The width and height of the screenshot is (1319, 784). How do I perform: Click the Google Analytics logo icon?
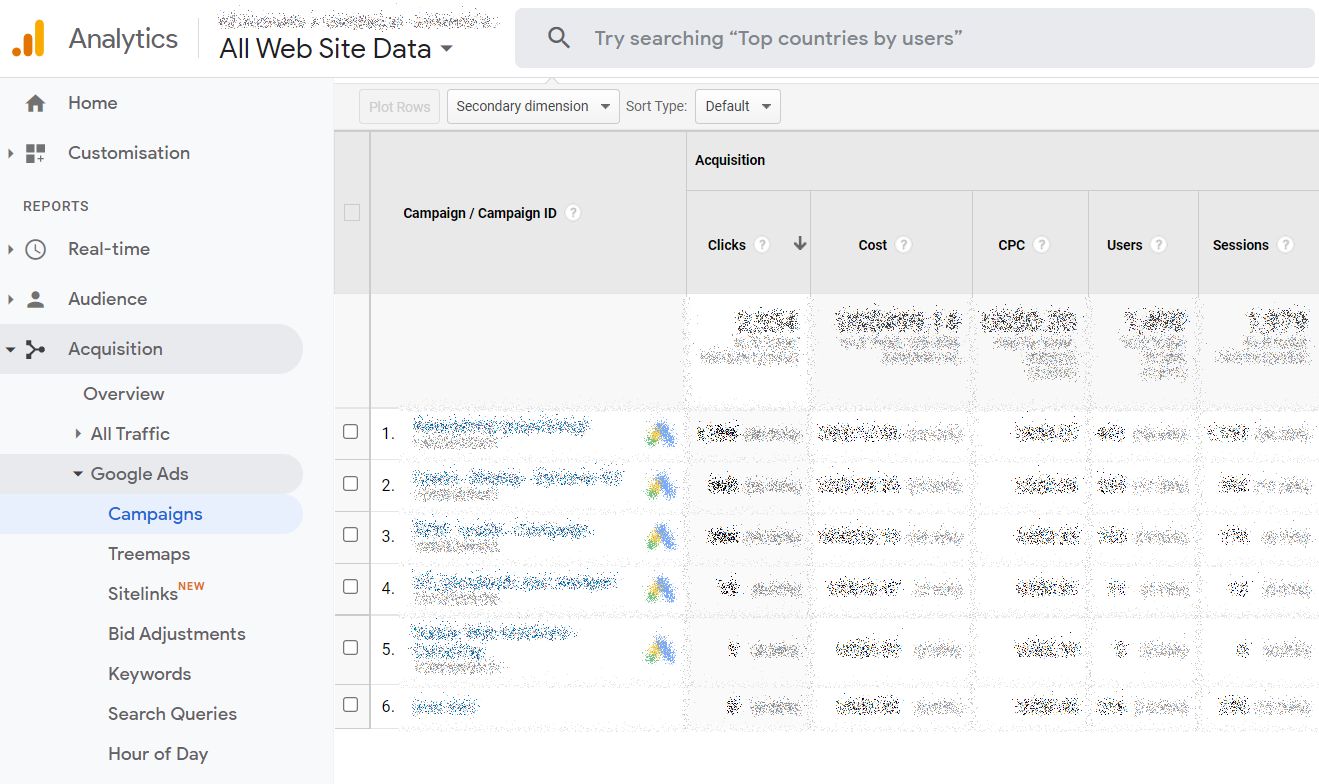(29, 37)
